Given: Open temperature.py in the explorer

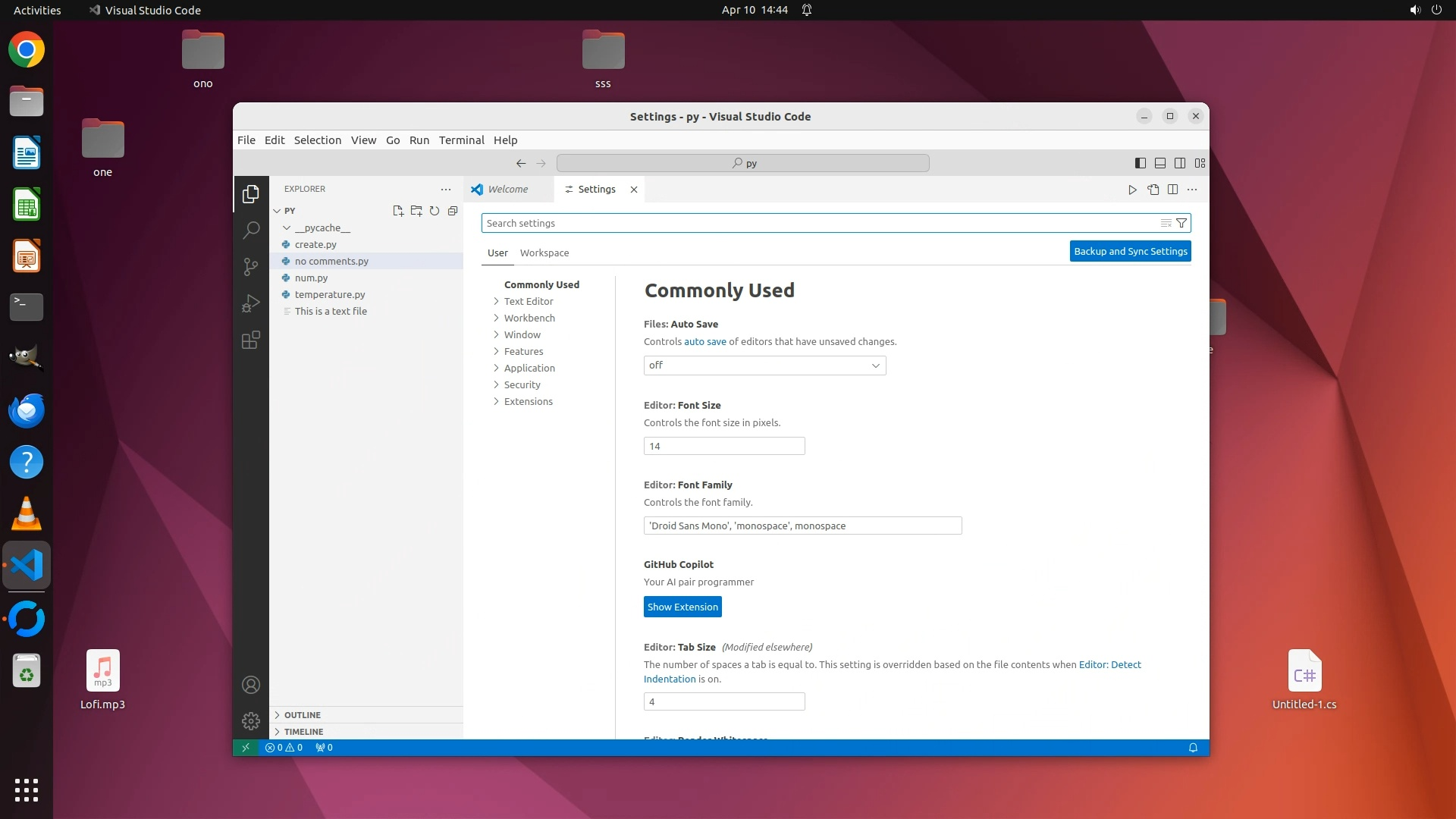Looking at the screenshot, I should pos(330,294).
